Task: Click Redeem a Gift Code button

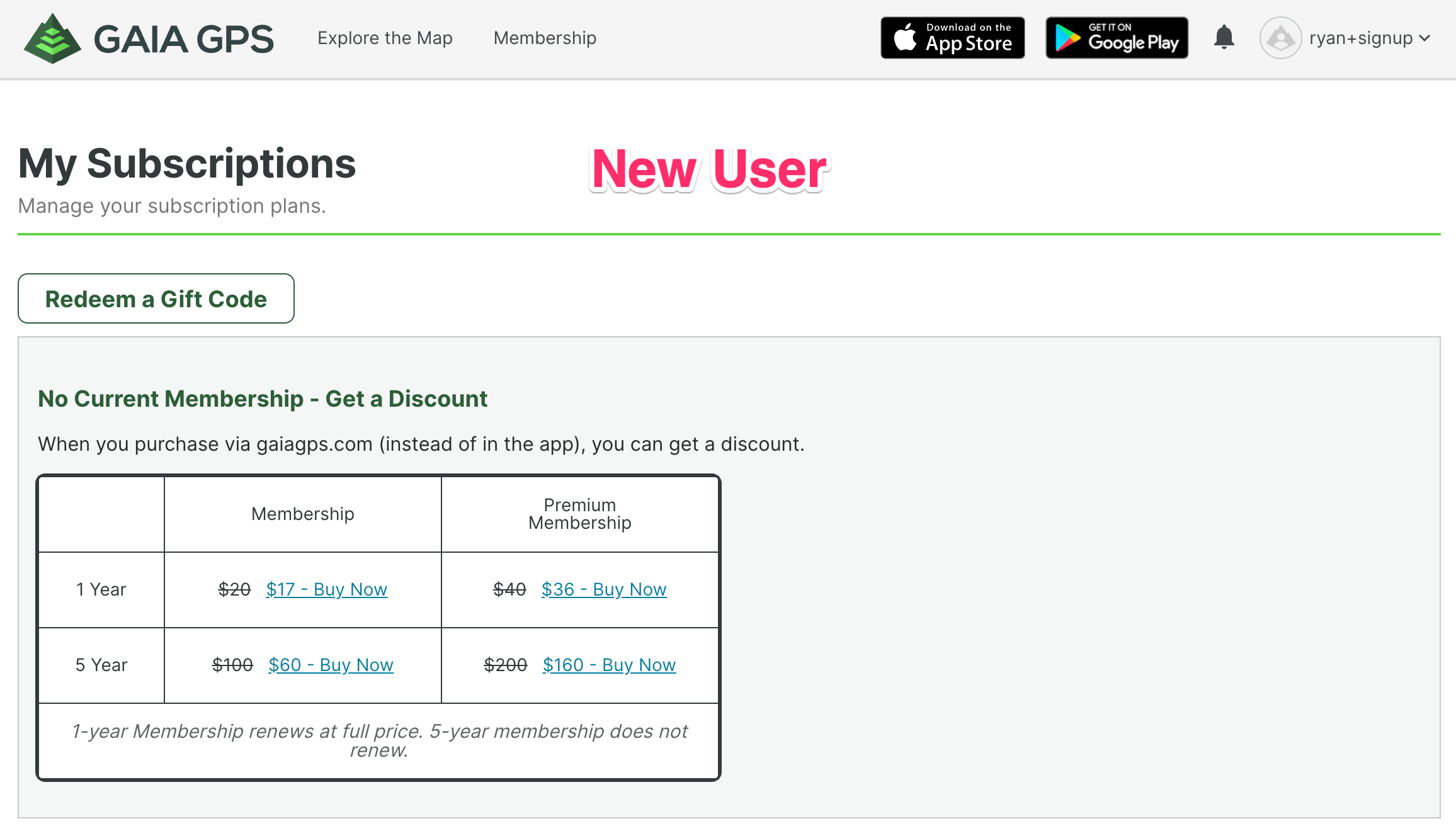Action: [156, 298]
